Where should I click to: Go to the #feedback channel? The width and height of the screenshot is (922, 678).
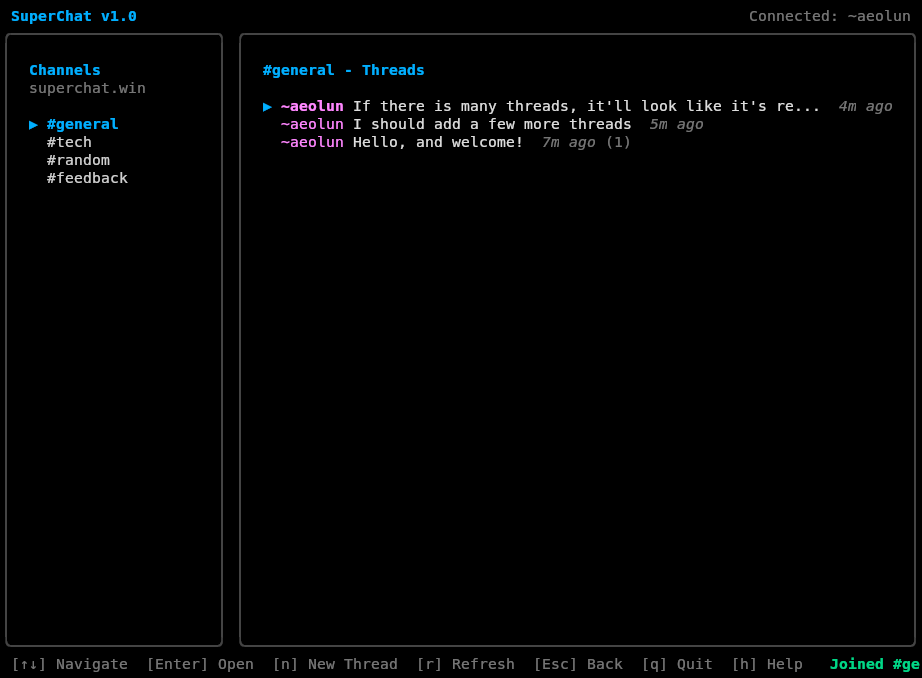[x=87, y=178]
